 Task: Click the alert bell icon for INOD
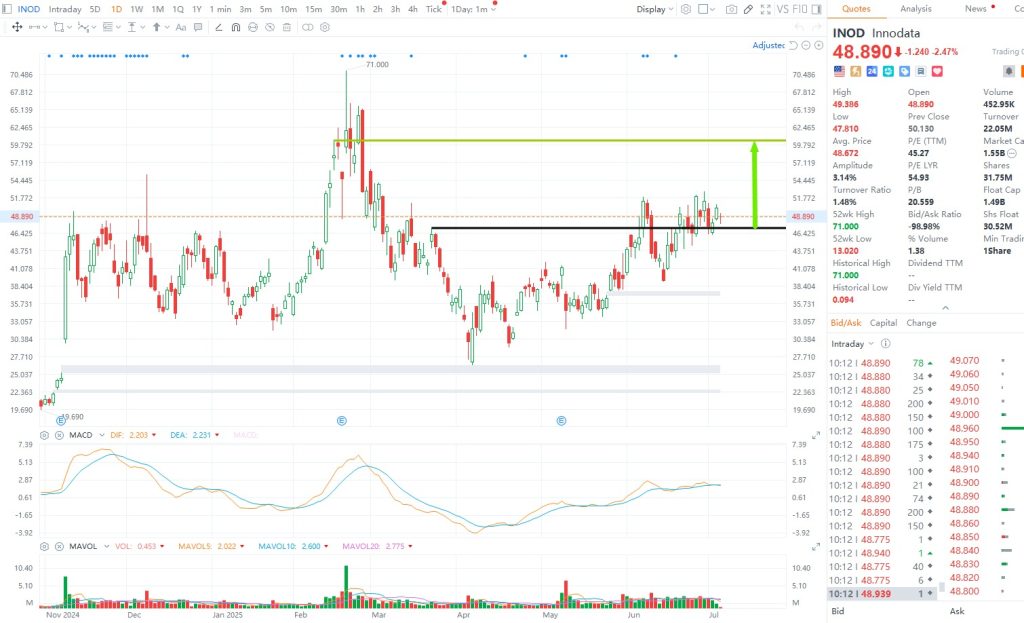point(1009,71)
